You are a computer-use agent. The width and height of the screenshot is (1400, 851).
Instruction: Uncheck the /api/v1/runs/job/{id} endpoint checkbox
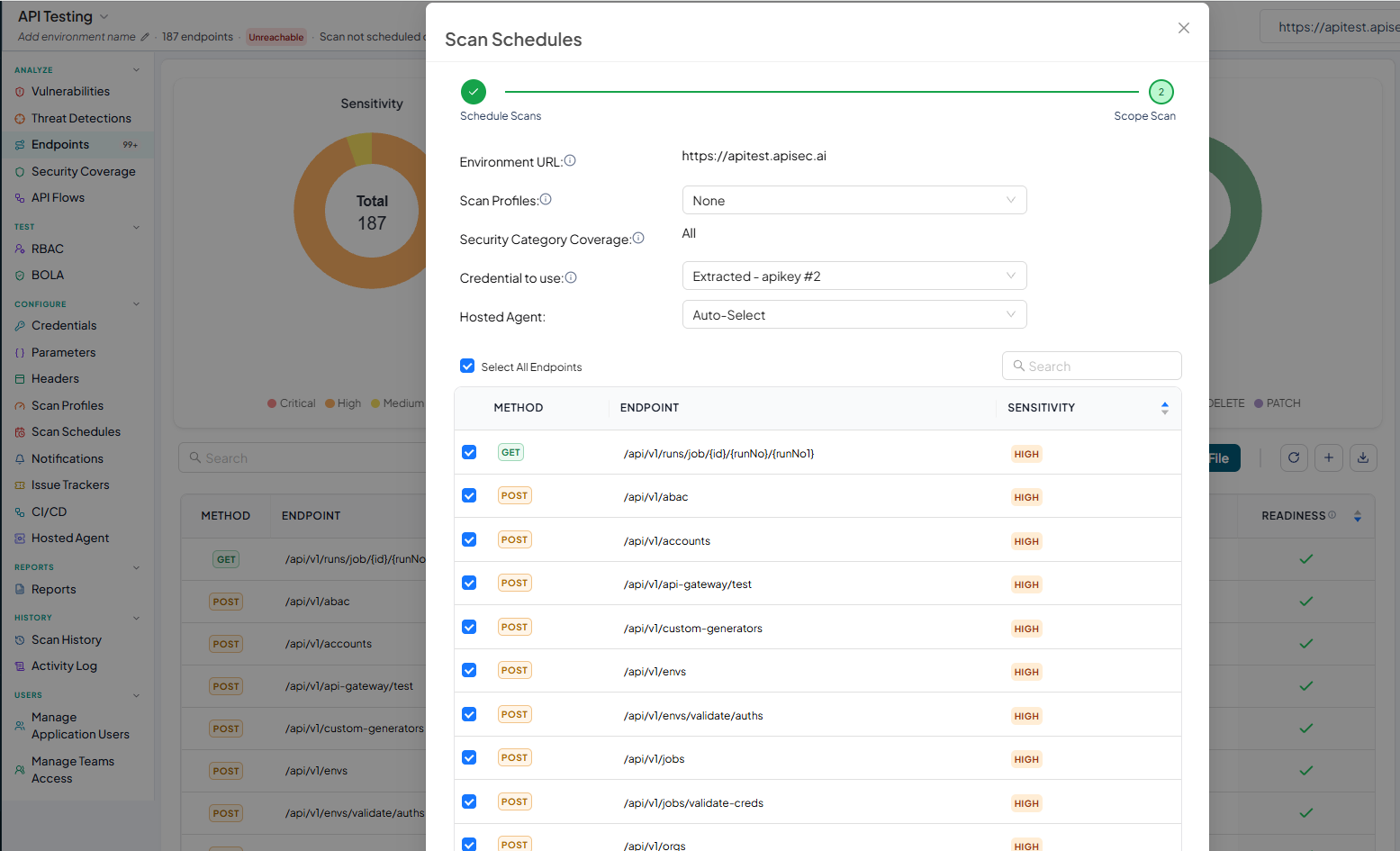(x=469, y=452)
